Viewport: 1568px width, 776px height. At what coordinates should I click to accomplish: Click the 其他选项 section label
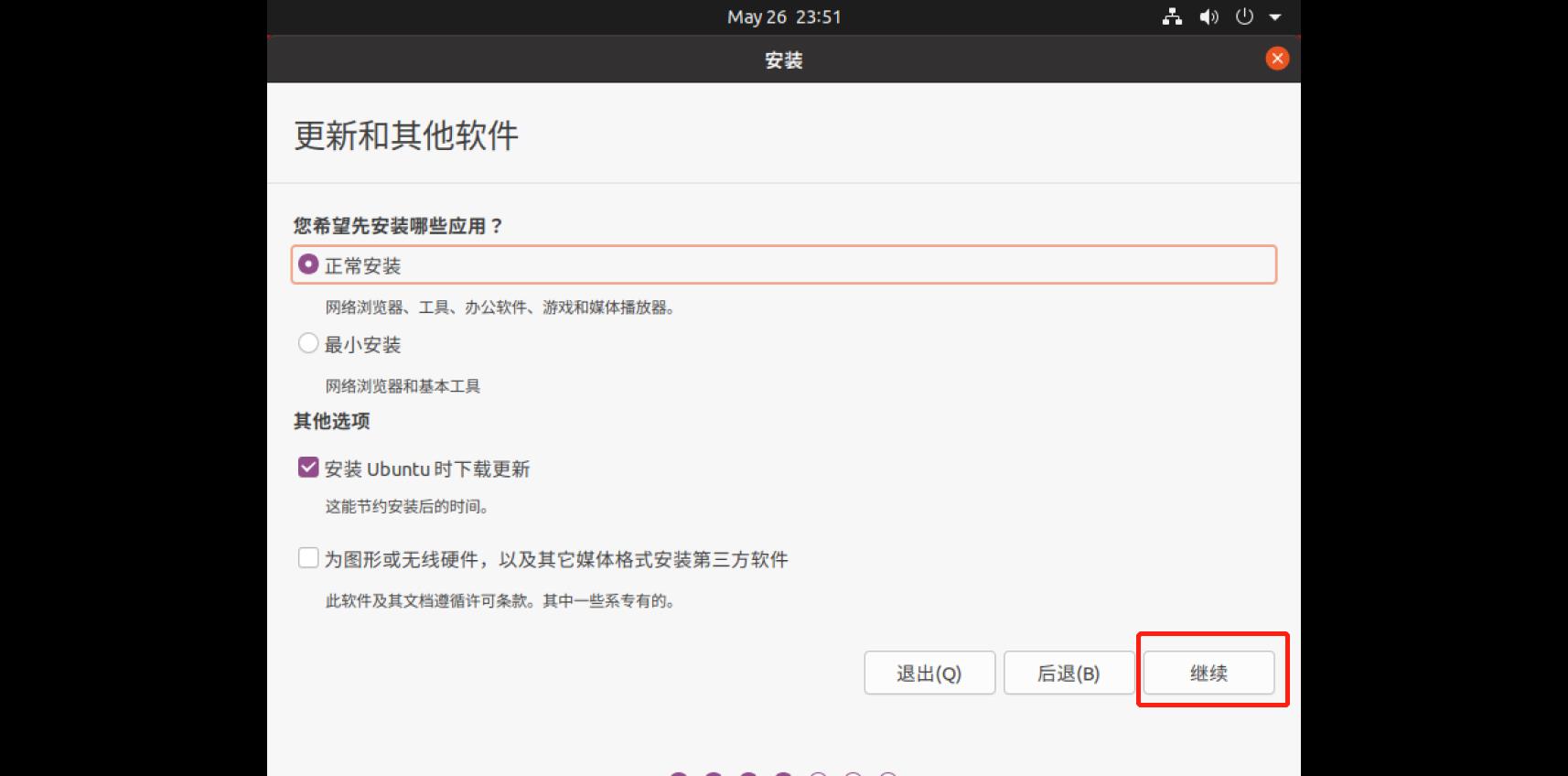click(331, 421)
